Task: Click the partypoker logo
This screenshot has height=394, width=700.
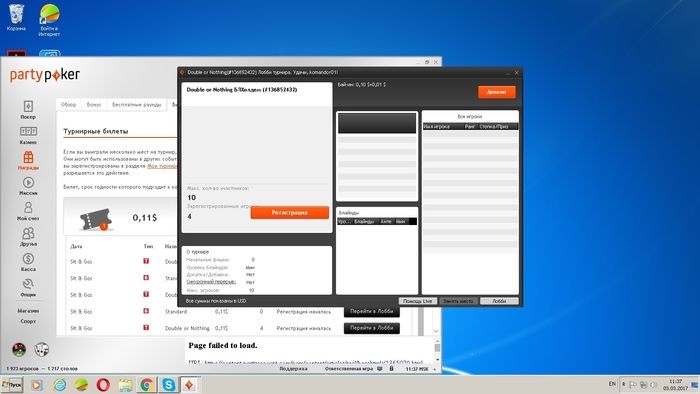Action: [x=45, y=75]
